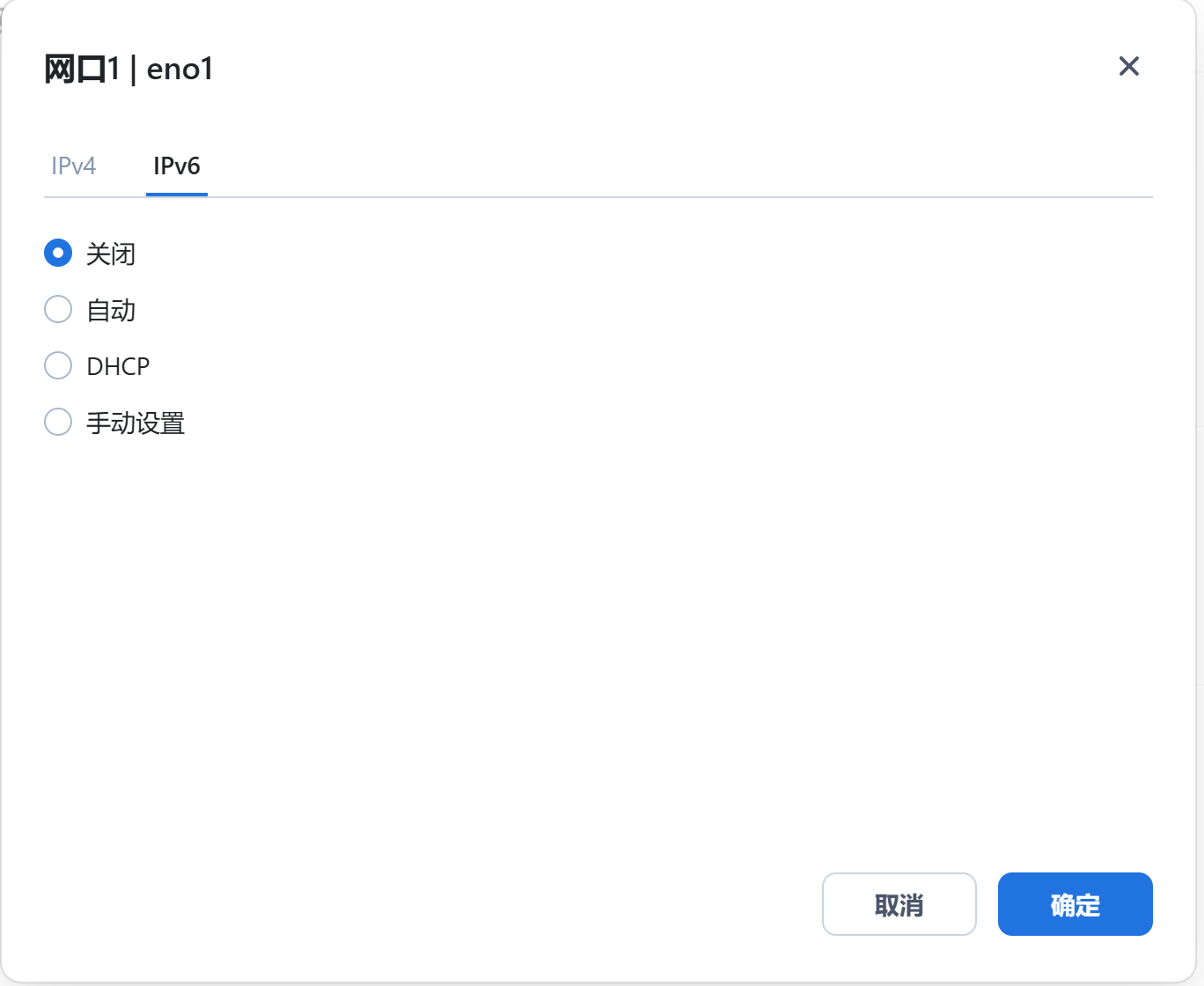Click the vertical bar separator in title
The height and width of the screenshot is (986, 1204).
coord(133,69)
